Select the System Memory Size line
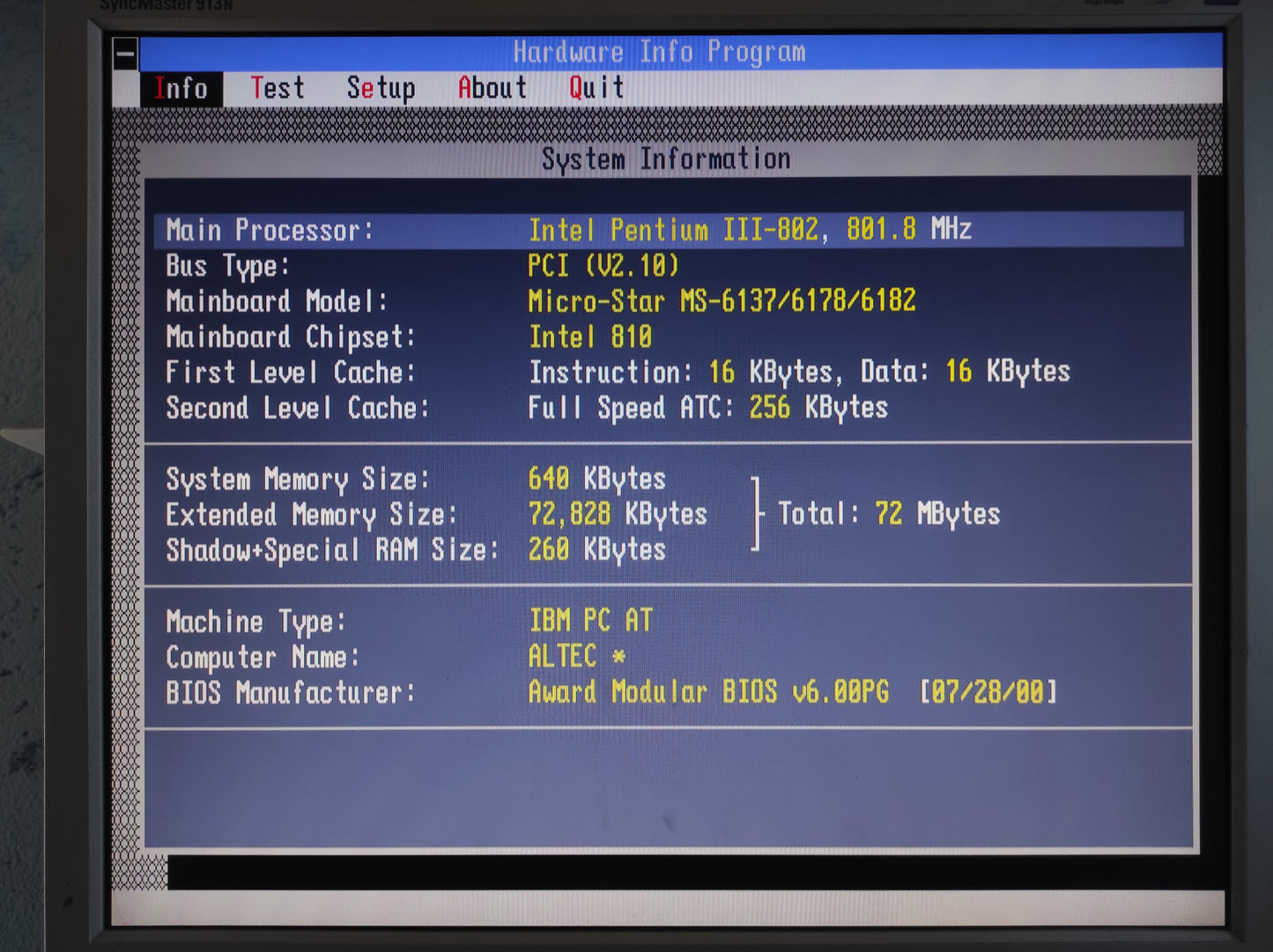 tap(416, 479)
